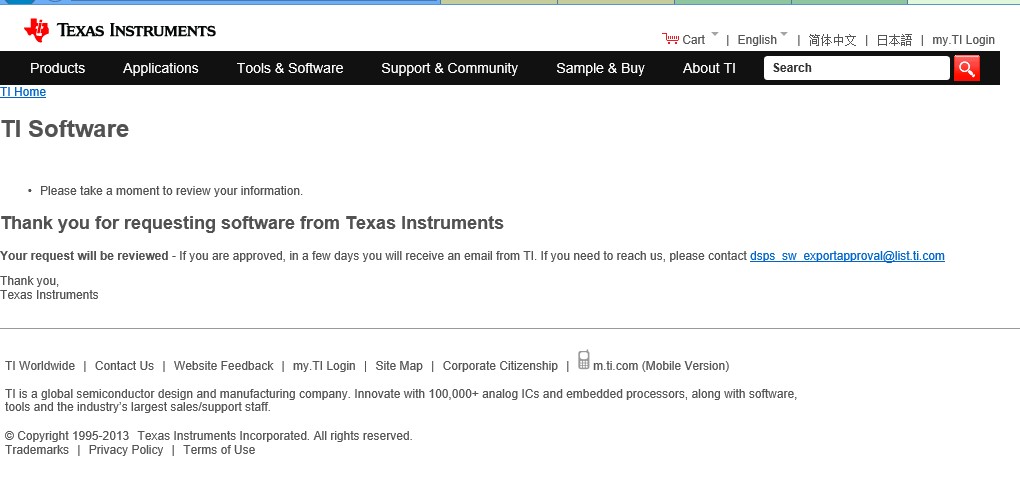This screenshot has height=496, width=1020.
Task: Expand the Cart dropdown arrow
Action: coord(714,35)
